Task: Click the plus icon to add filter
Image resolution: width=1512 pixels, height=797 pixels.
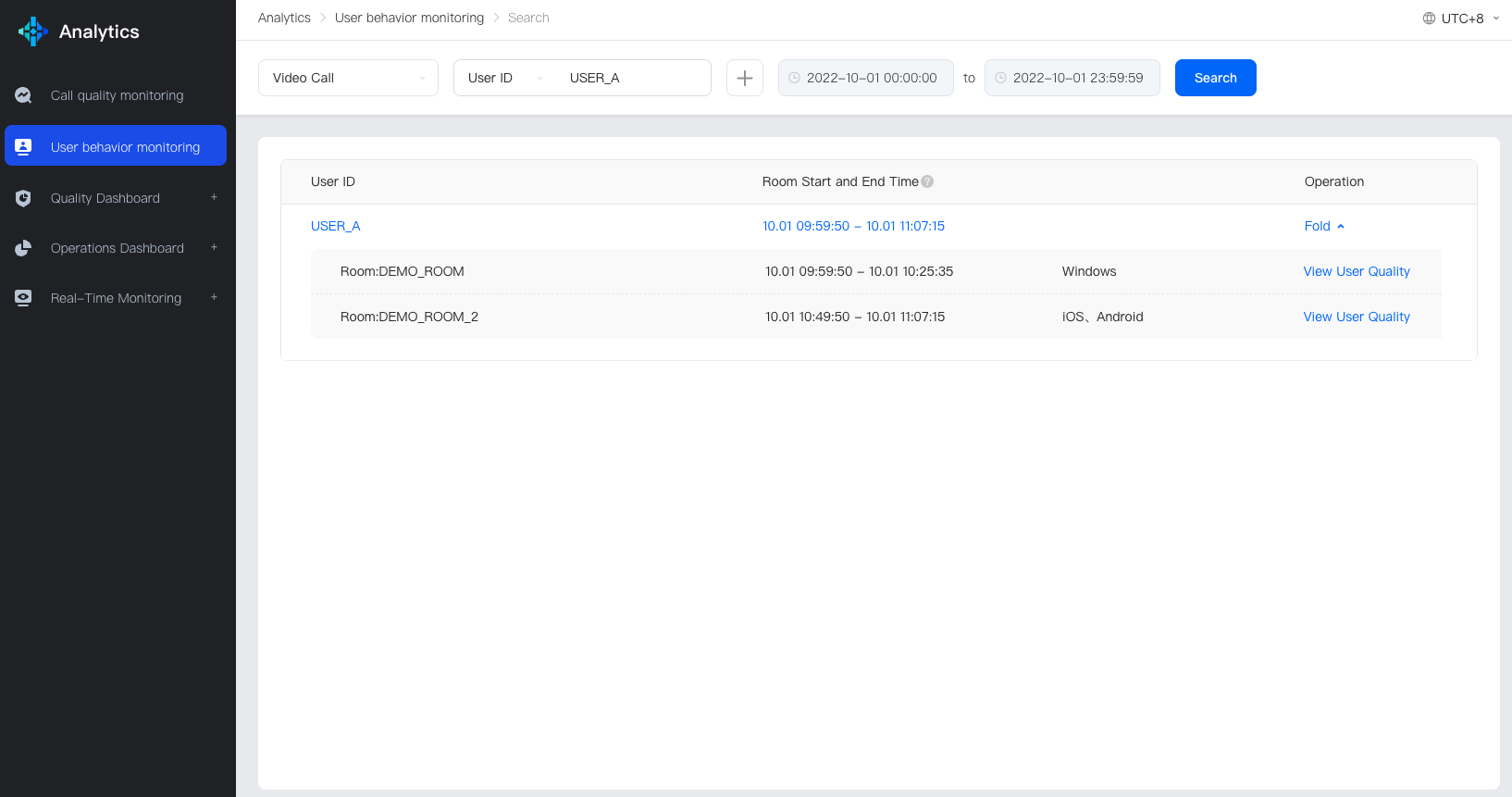Action: click(744, 78)
